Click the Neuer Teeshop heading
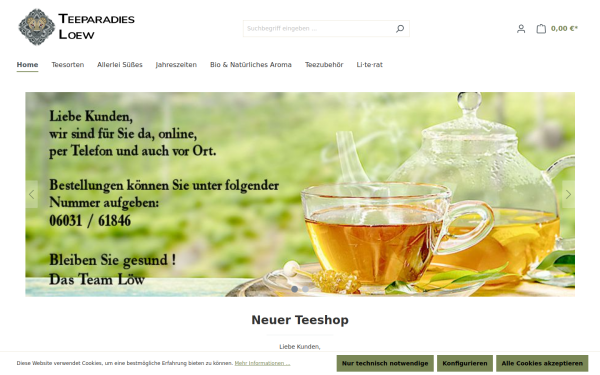 [300, 320]
